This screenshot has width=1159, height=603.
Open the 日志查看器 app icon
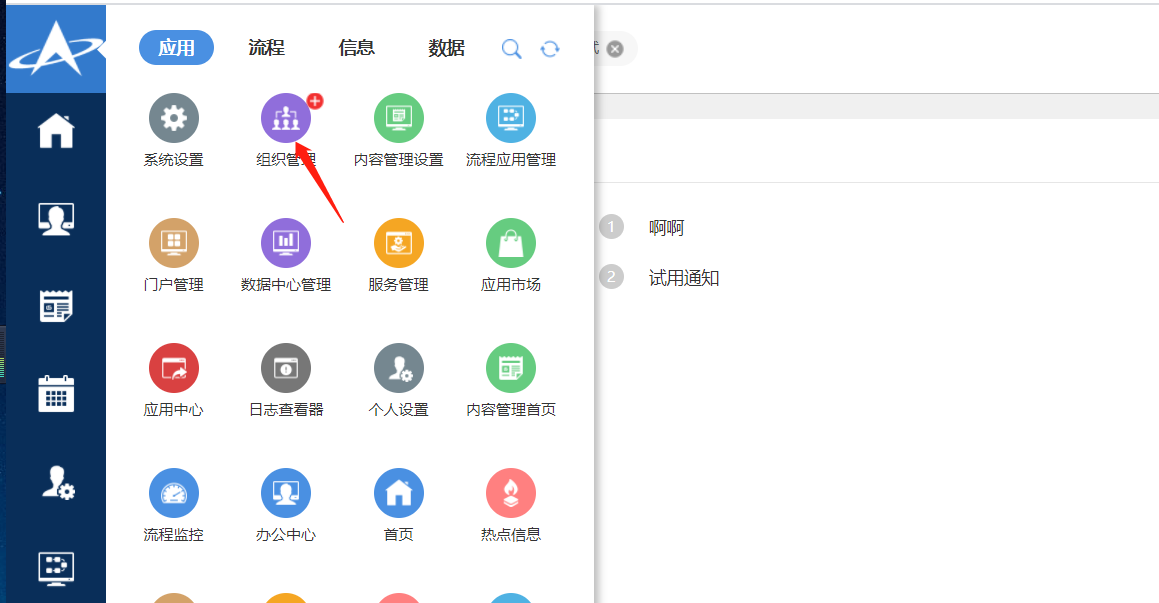(x=286, y=368)
